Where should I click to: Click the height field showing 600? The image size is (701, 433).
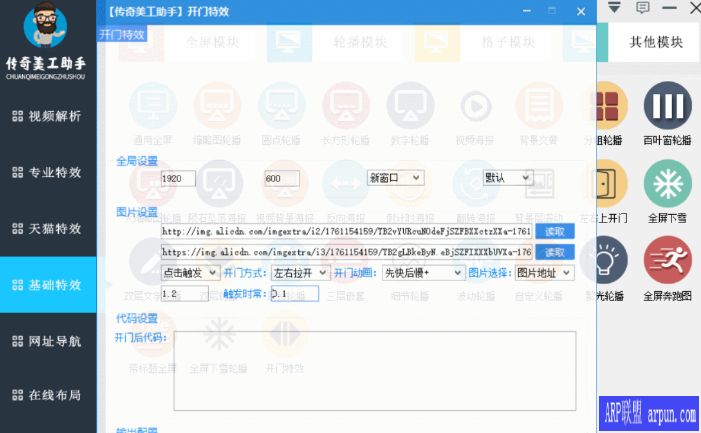point(282,179)
